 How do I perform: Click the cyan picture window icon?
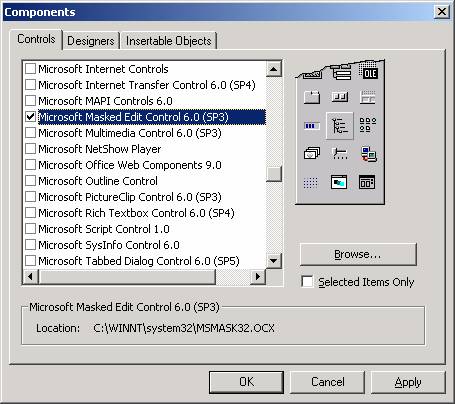coord(339,182)
